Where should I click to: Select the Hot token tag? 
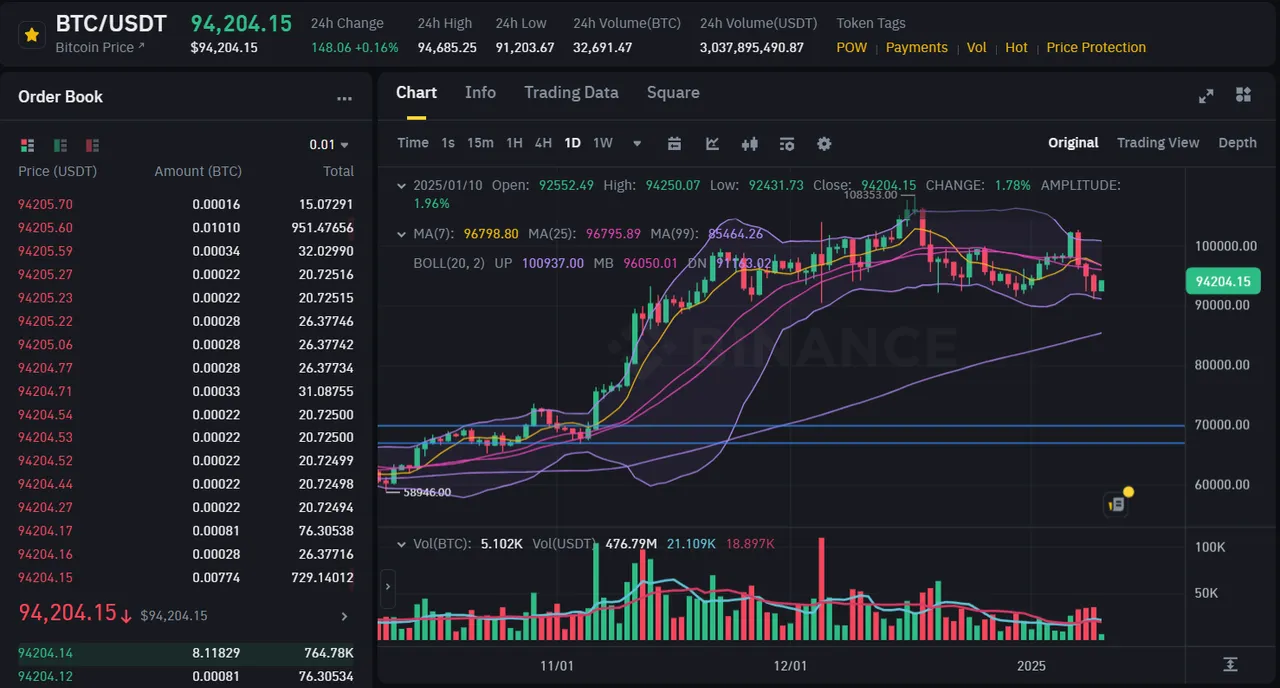1016,47
